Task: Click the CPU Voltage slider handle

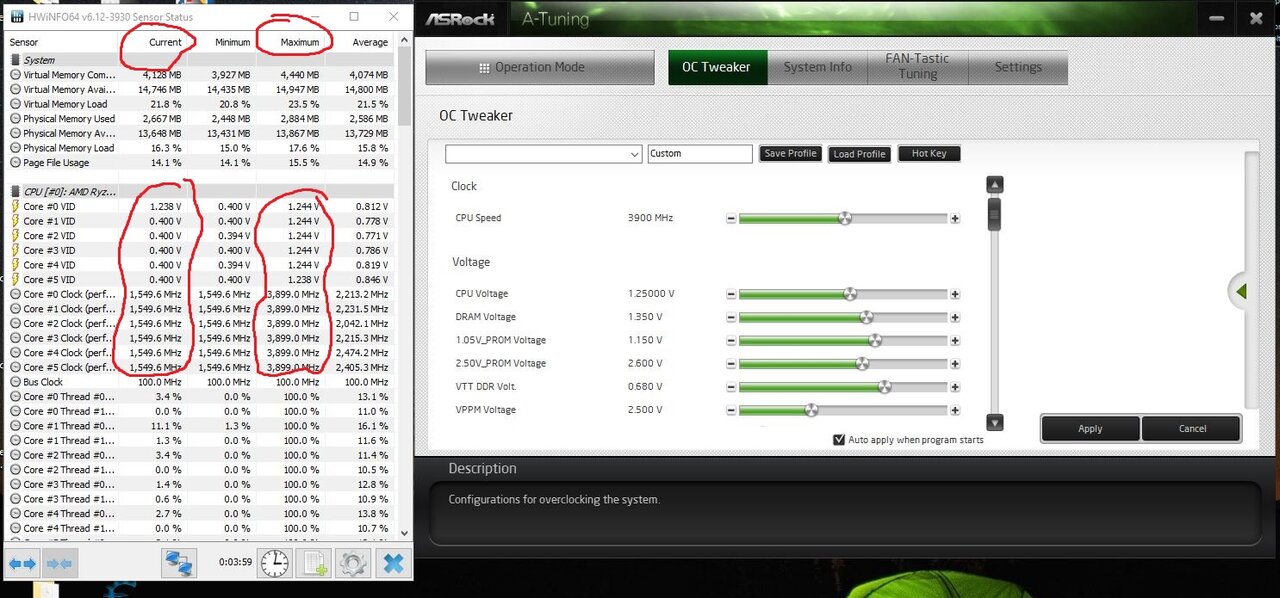Action: tap(850, 294)
